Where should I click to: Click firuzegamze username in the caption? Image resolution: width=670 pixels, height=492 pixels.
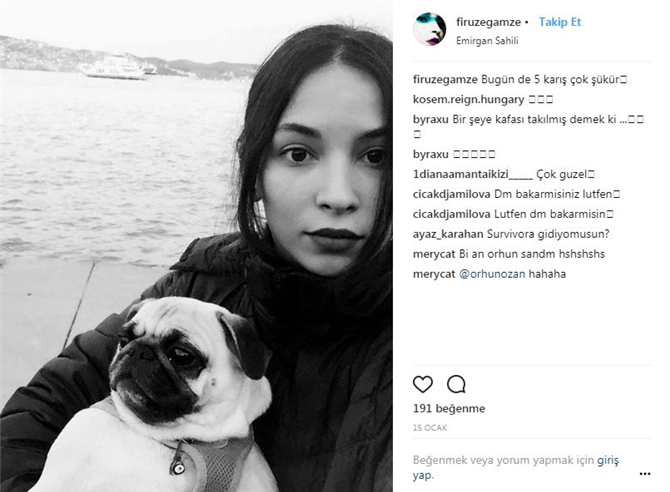point(445,80)
